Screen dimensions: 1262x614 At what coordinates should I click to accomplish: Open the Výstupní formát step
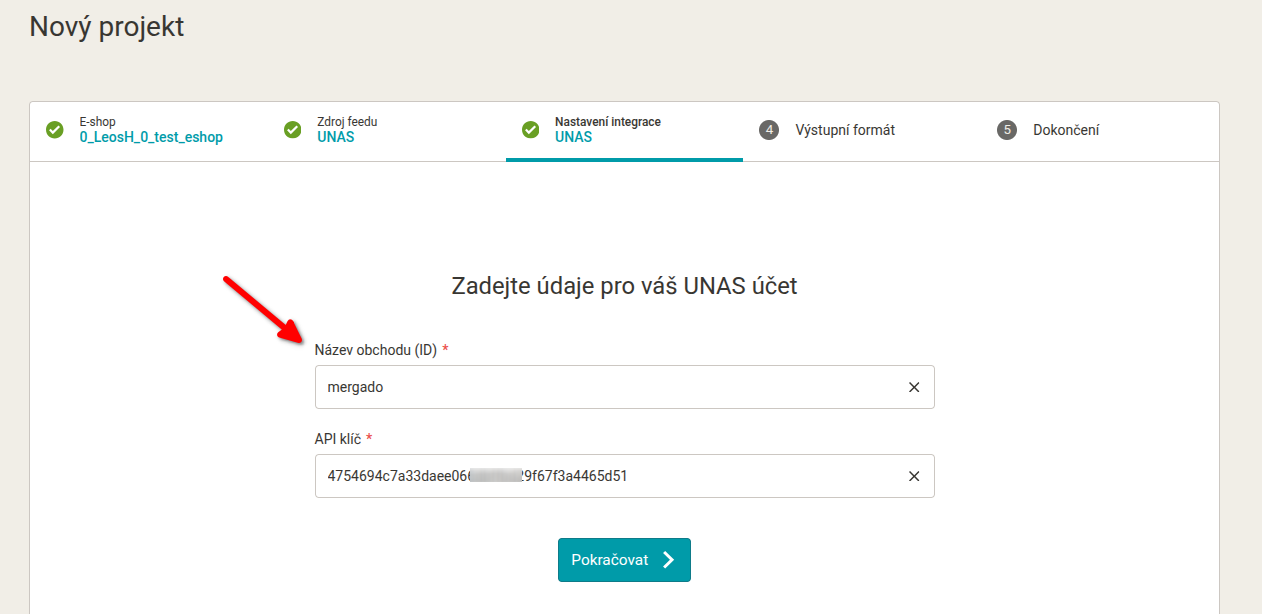(845, 130)
